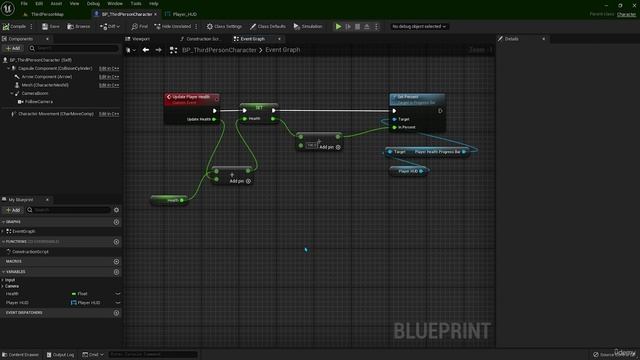Click the Eject playback control
Screen dimensions: 640x360
(367, 27)
